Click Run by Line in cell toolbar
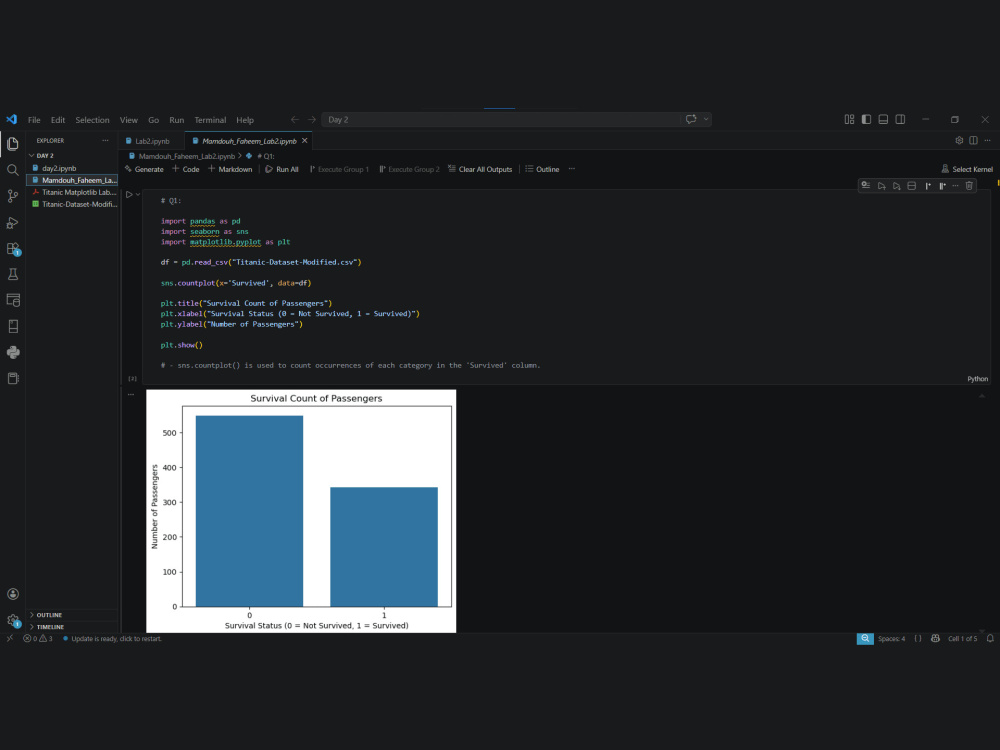1000x750 pixels. (865, 186)
